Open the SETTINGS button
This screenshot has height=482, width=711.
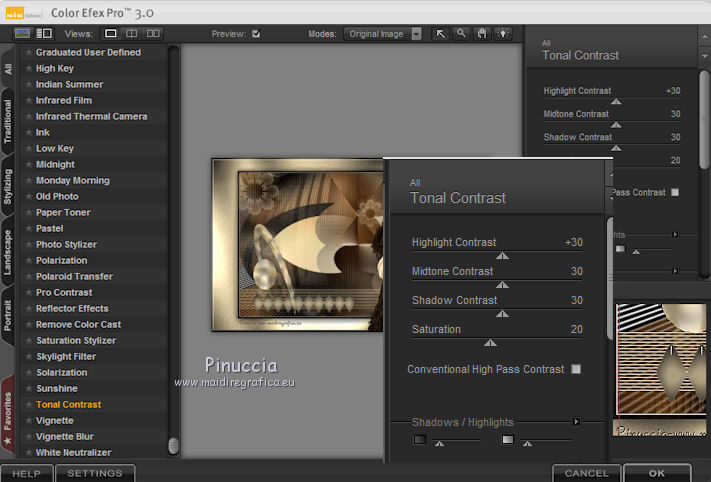coord(95,473)
